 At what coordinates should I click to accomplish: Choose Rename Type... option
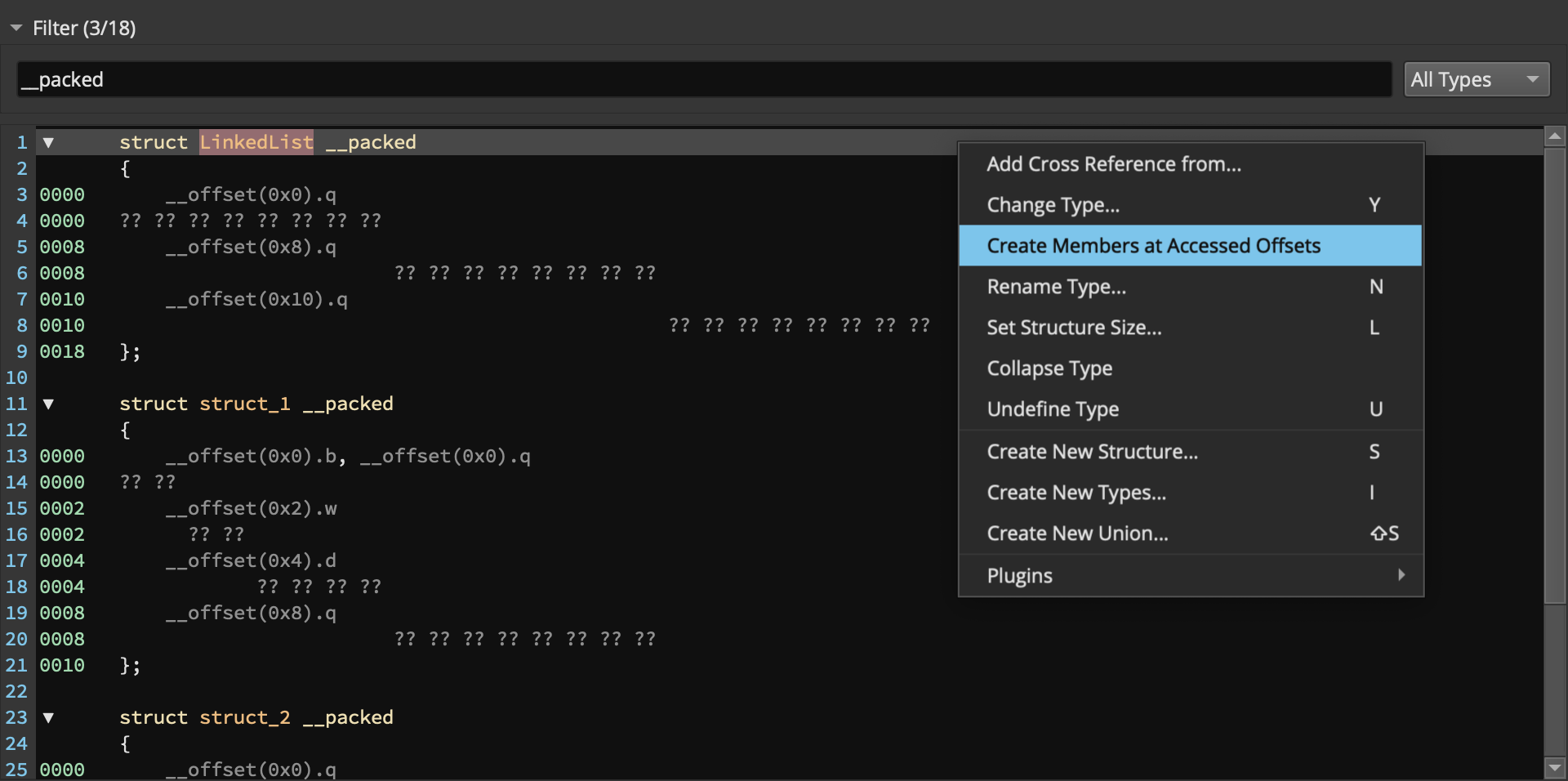[1056, 287]
